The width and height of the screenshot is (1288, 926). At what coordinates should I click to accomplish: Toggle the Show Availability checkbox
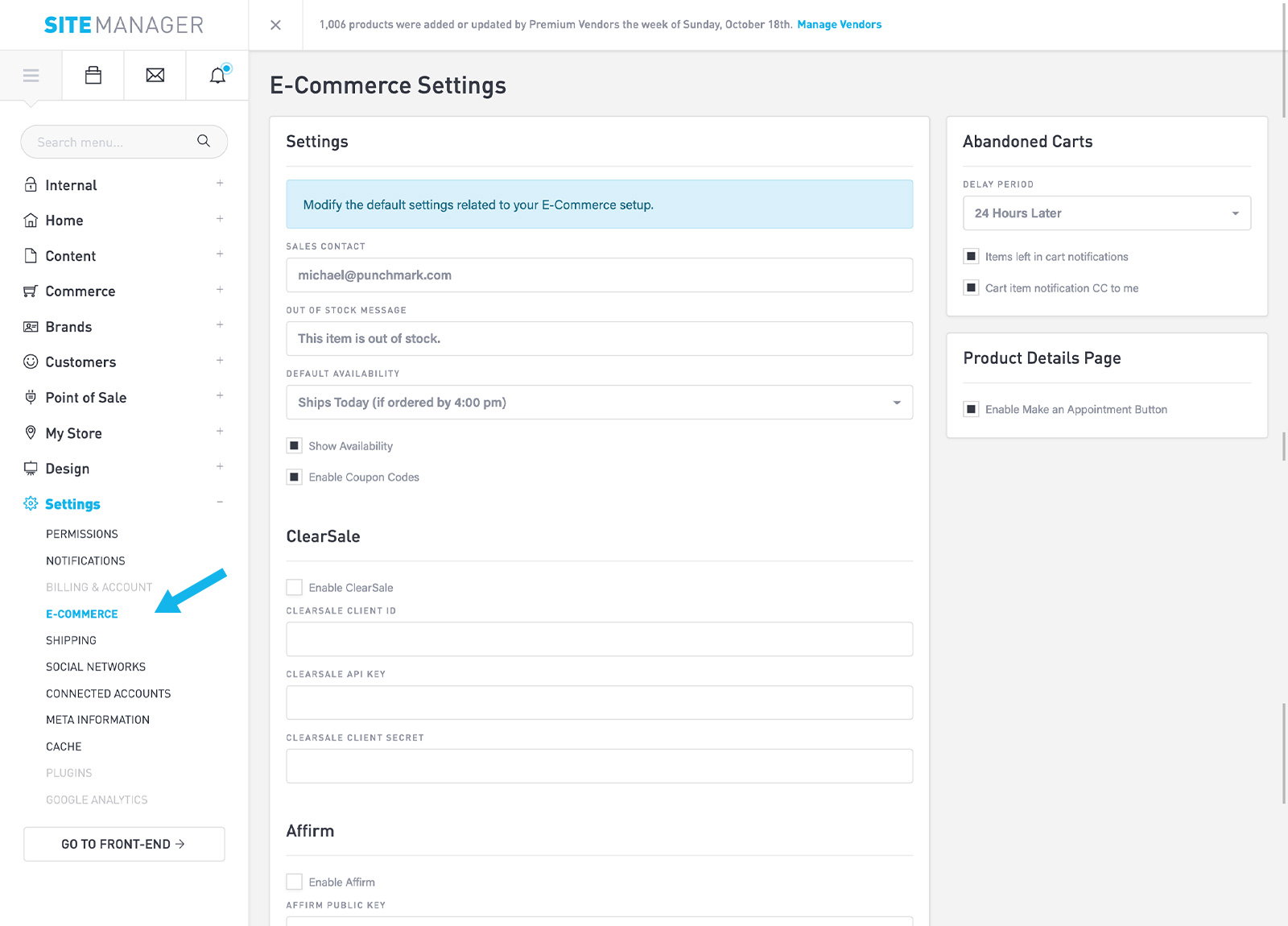coord(295,446)
